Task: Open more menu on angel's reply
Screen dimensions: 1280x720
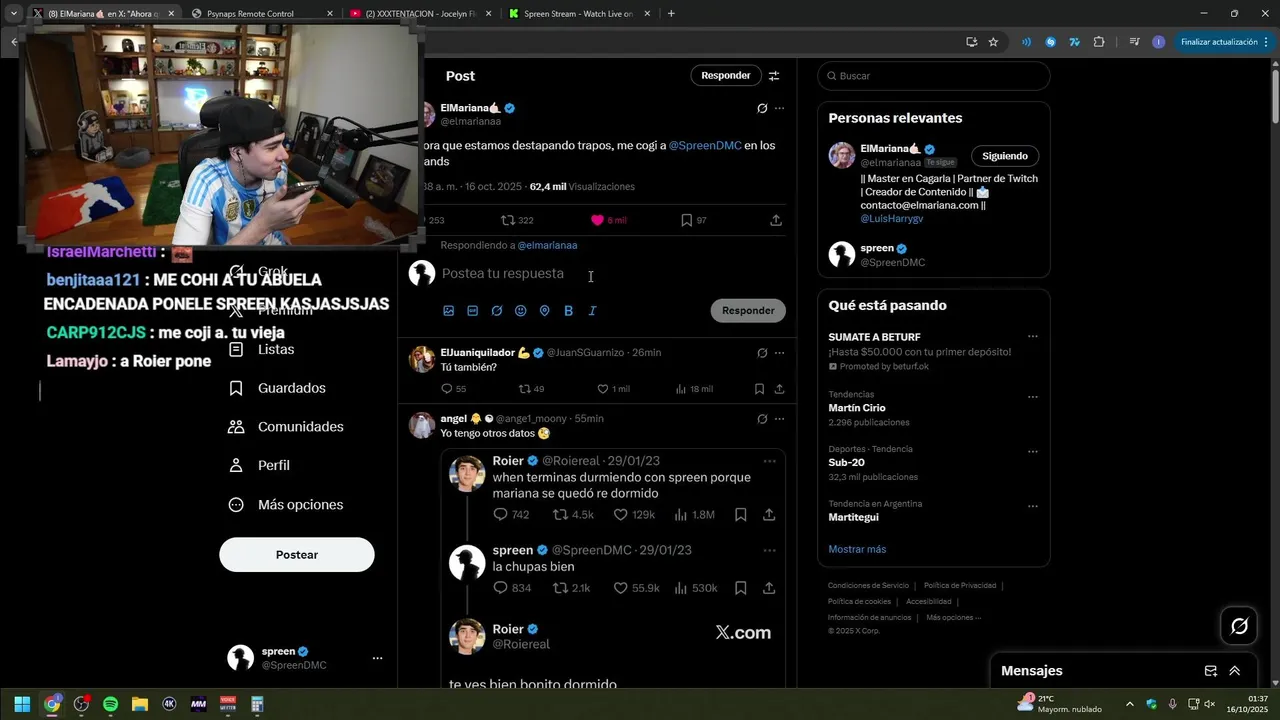Action: [x=779, y=419]
